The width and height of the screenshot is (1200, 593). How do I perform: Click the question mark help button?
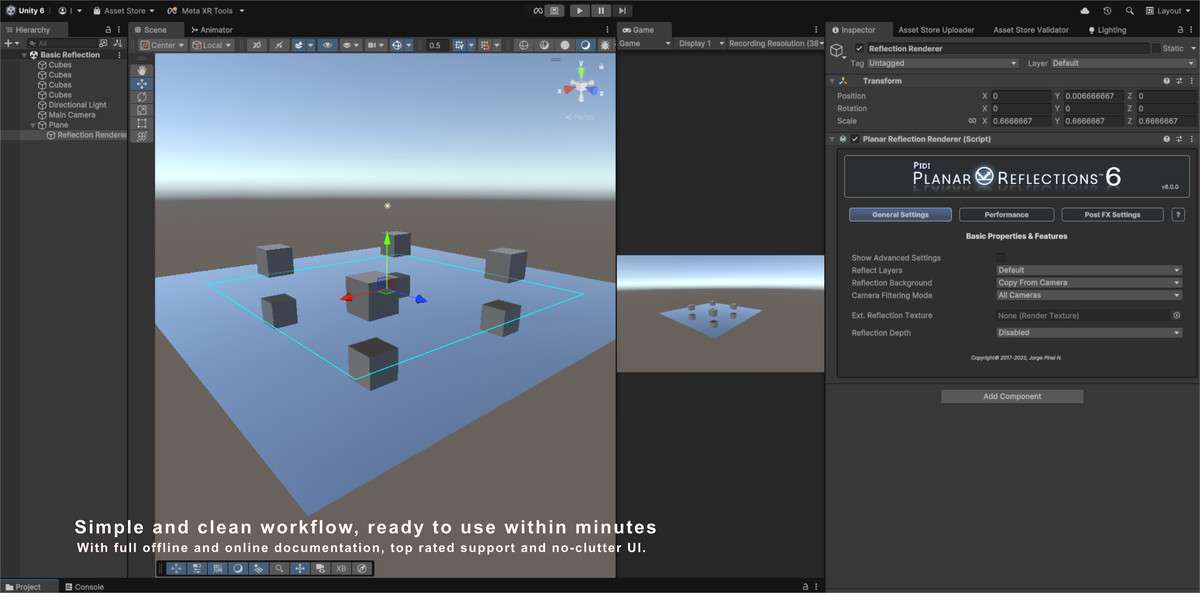(1178, 214)
